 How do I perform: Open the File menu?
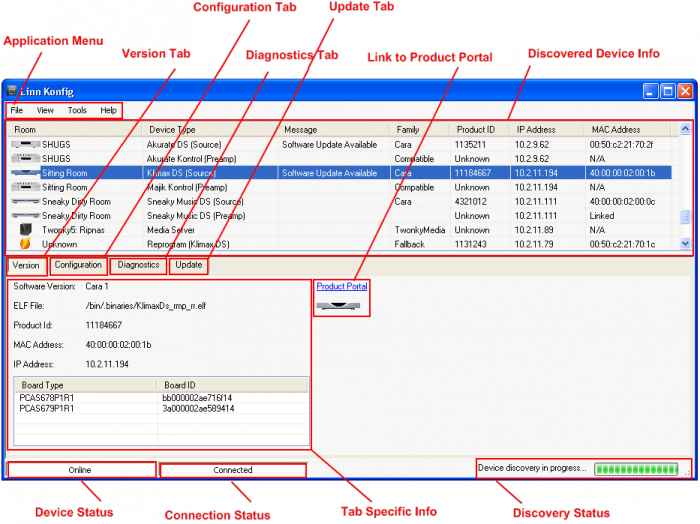(17, 110)
